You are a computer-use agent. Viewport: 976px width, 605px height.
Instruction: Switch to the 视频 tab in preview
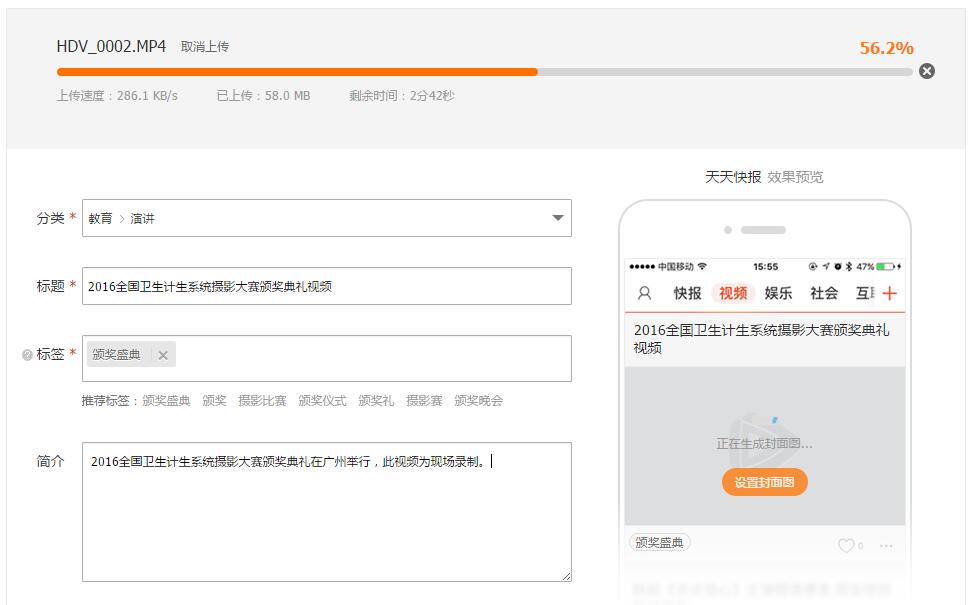(x=733, y=293)
